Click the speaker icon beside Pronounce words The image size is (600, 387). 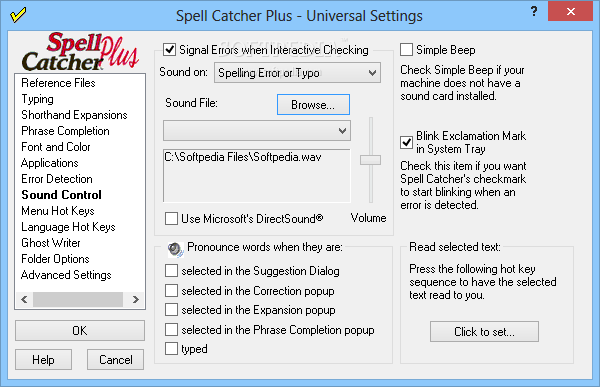click(176, 249)
